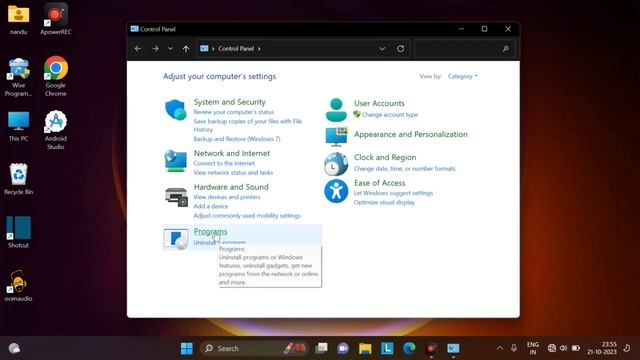Expand the chevron after Control Panel breadcrumb
The width and height of the screenshot is (640, 360).
(x=259, y=49)
